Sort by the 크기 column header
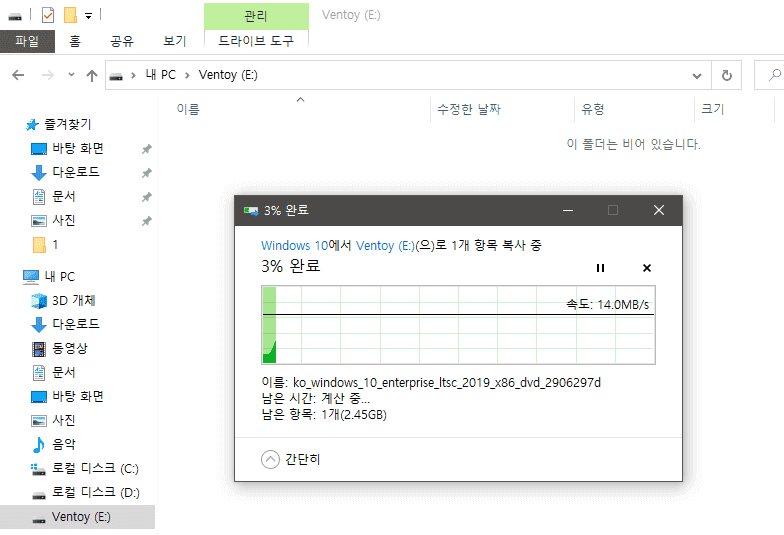The height and width of the screenshot is (535, 784). [x=712, y=109]
